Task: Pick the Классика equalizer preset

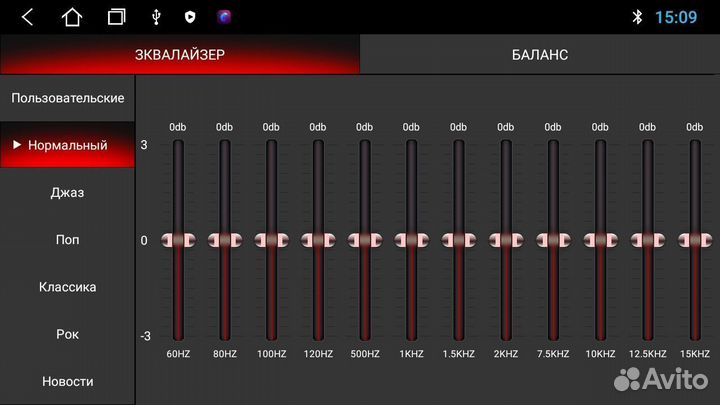Action: point(67,287)
